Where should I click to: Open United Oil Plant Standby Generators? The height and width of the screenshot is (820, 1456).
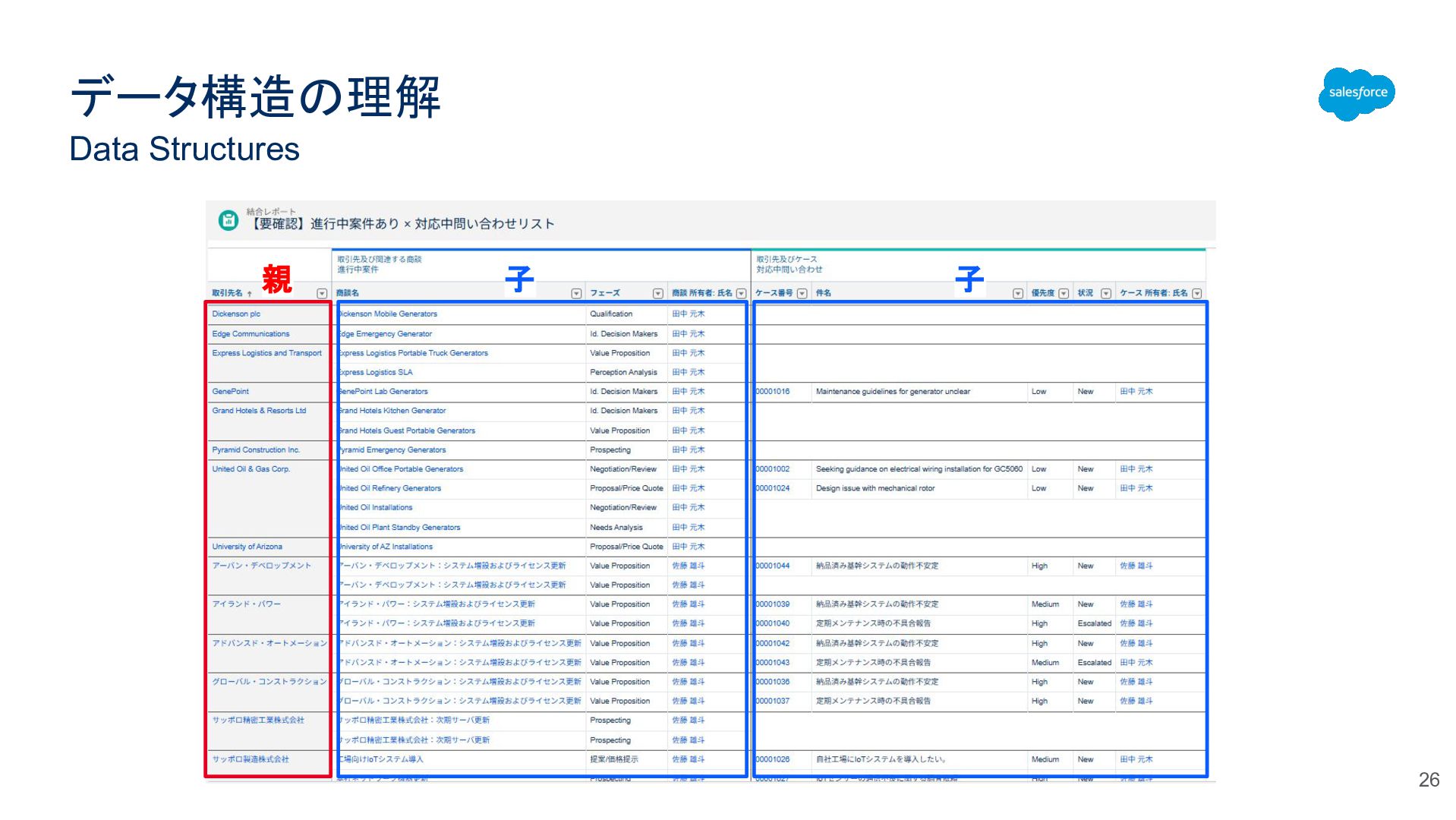(399, 528)
